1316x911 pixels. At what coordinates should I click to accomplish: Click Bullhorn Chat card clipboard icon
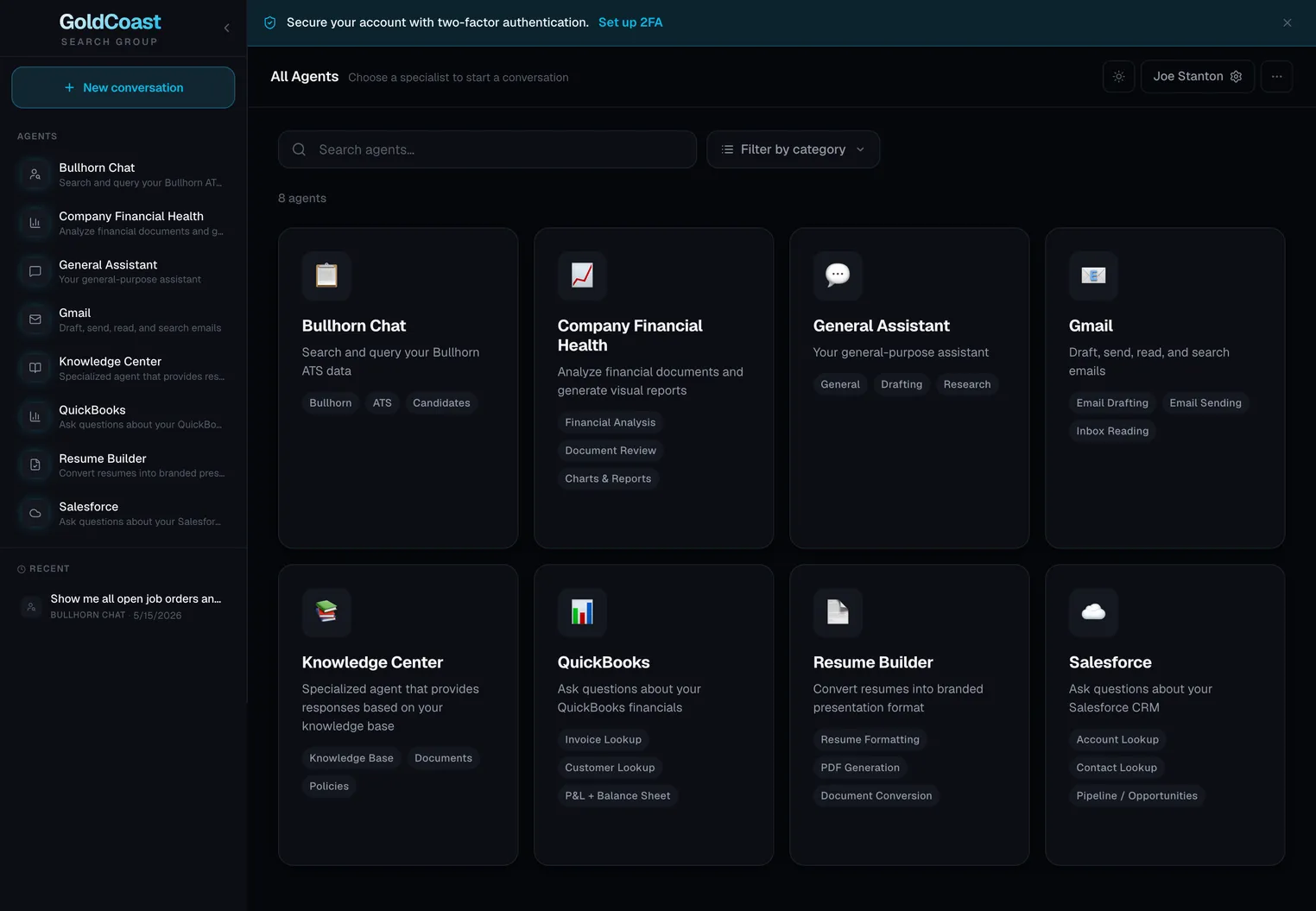[x=326, y=275]
